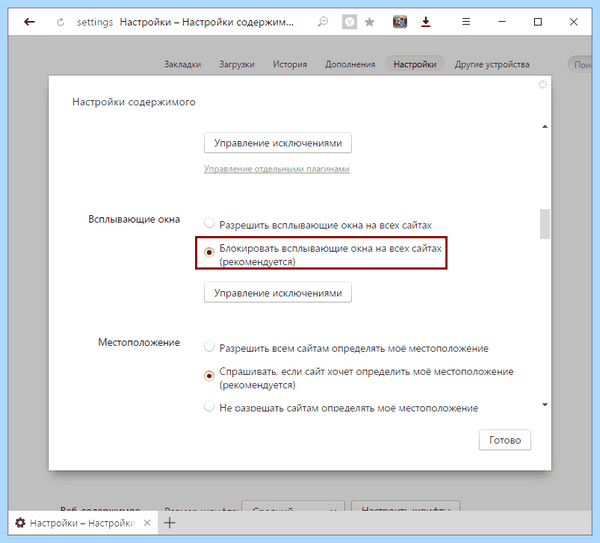Viewport: 600px width, 543px height.
Task: Click the scroll down arrow in dialog
Action: (545, 404)
